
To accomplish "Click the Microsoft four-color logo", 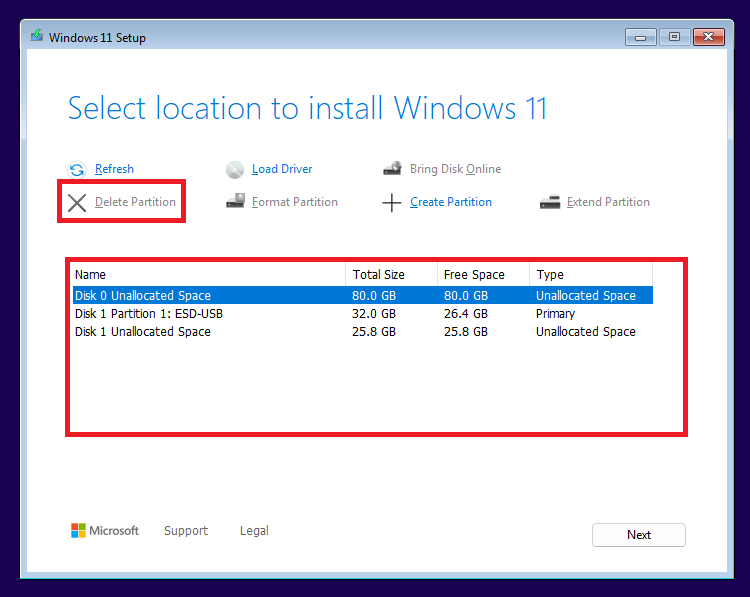I will [78, 531].
